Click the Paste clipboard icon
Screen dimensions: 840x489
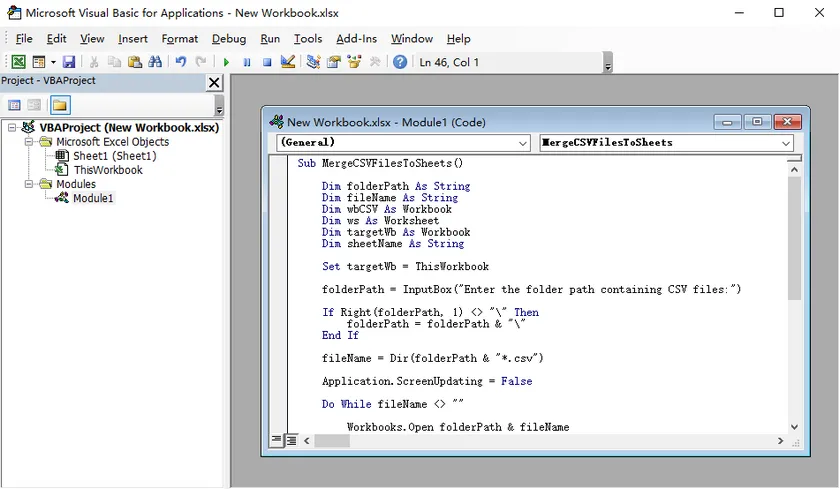tap(134, 62)
